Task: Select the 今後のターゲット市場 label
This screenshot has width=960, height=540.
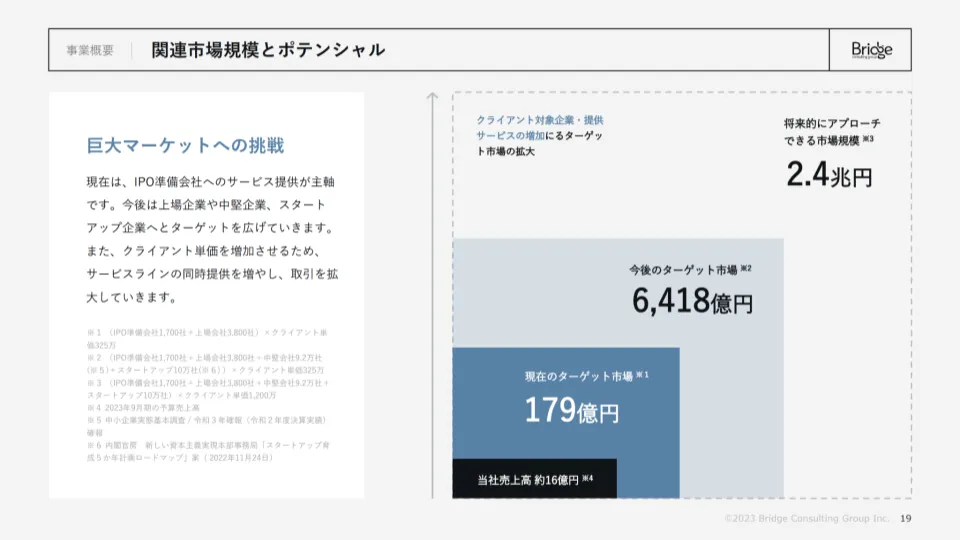Action: point(689,270)
